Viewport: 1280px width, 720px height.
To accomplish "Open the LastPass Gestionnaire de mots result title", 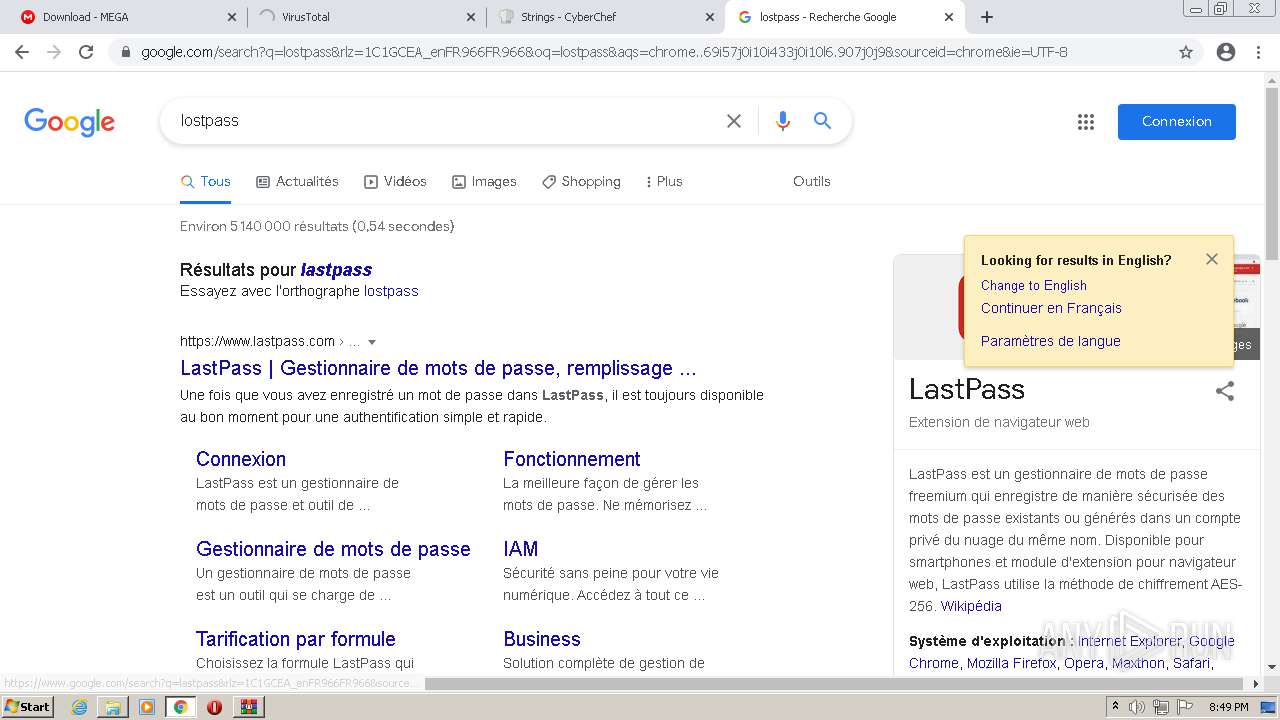I will [x=438, y=368].
